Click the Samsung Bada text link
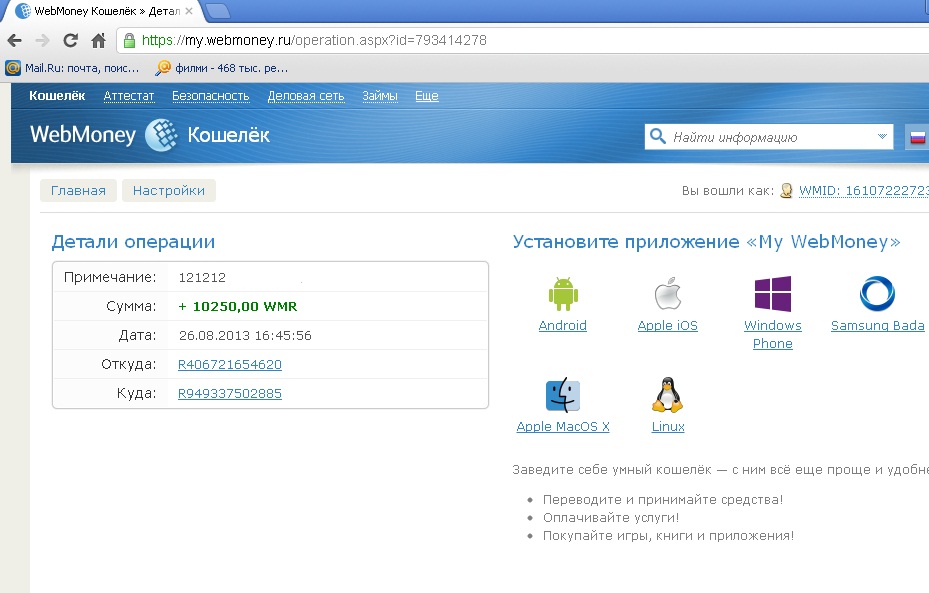Viewport: 929px width, 593px height. [877, 325]
